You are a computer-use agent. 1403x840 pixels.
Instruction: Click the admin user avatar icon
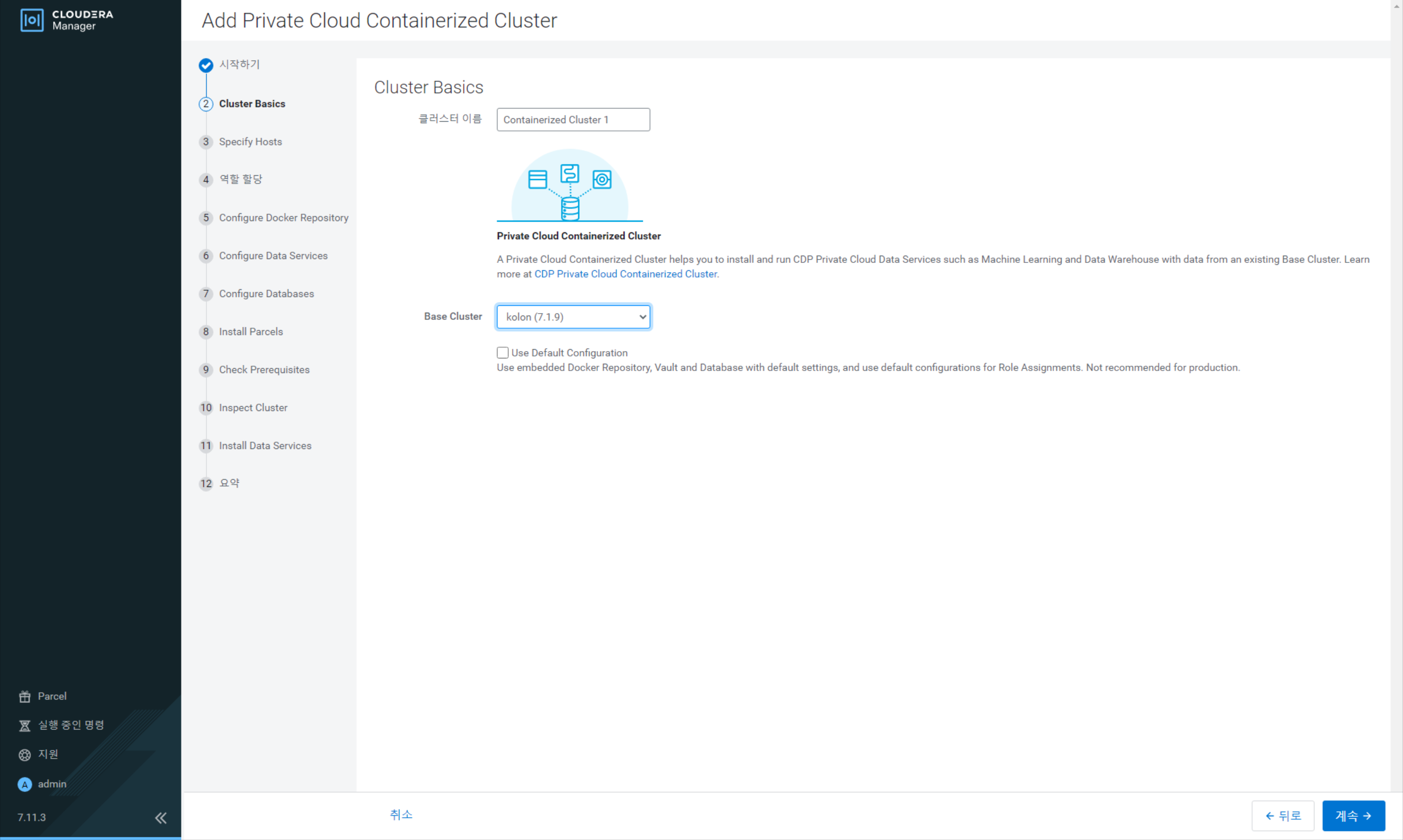(x=24, y=784)
